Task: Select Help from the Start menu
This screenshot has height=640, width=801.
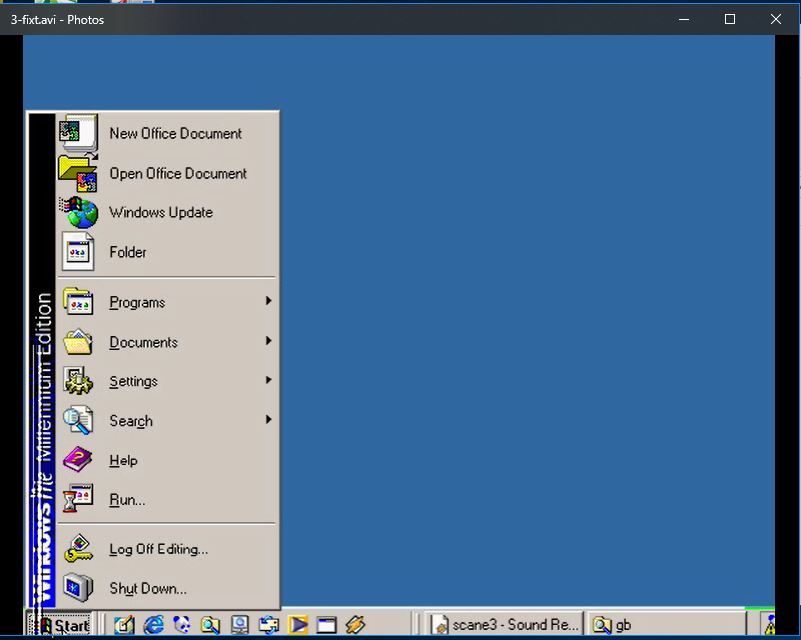Action: [x=167, y=459]
